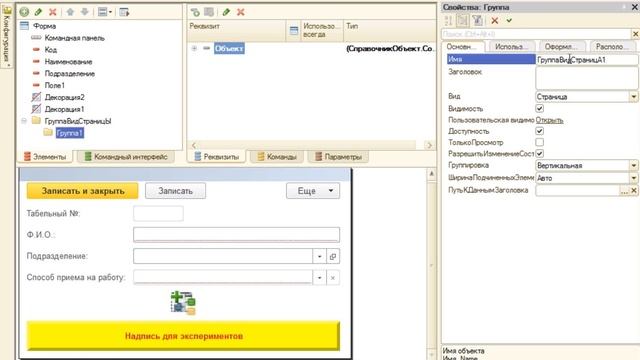Screen dimensions: 640x360
Task: Click the ellipsis button of ПутьКДаннымЗаголовка
Action: click(x=624, y=191)
